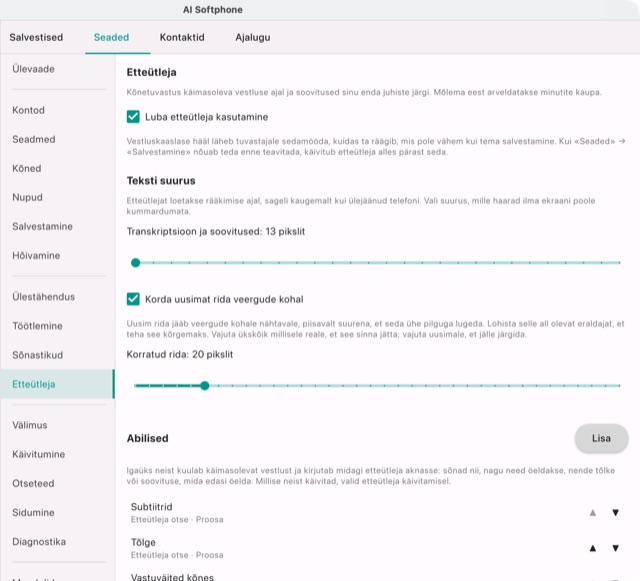Select the Subtiitrid assistant row
This screenshot has height=581, width=640.
pyautogui.click(x=378, y=513)
